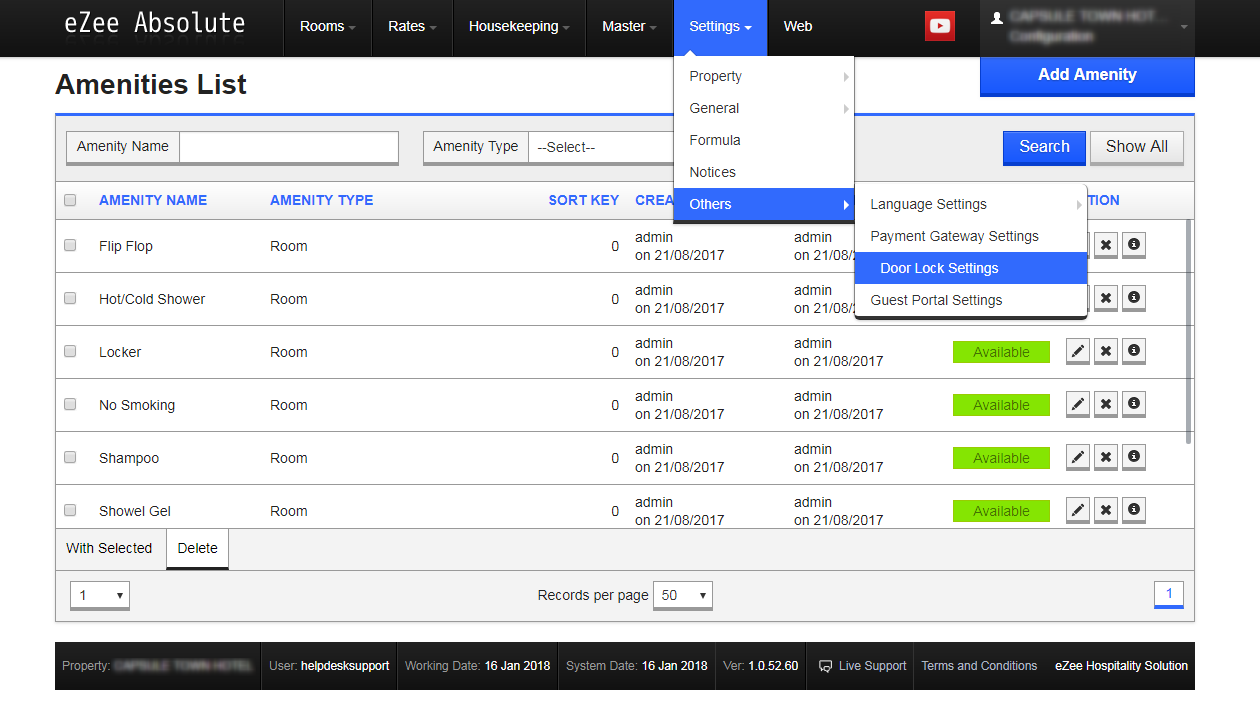The image size is (1260, 722).
Task: Click the Amenity Name input field
Action: tap(289, 147)
